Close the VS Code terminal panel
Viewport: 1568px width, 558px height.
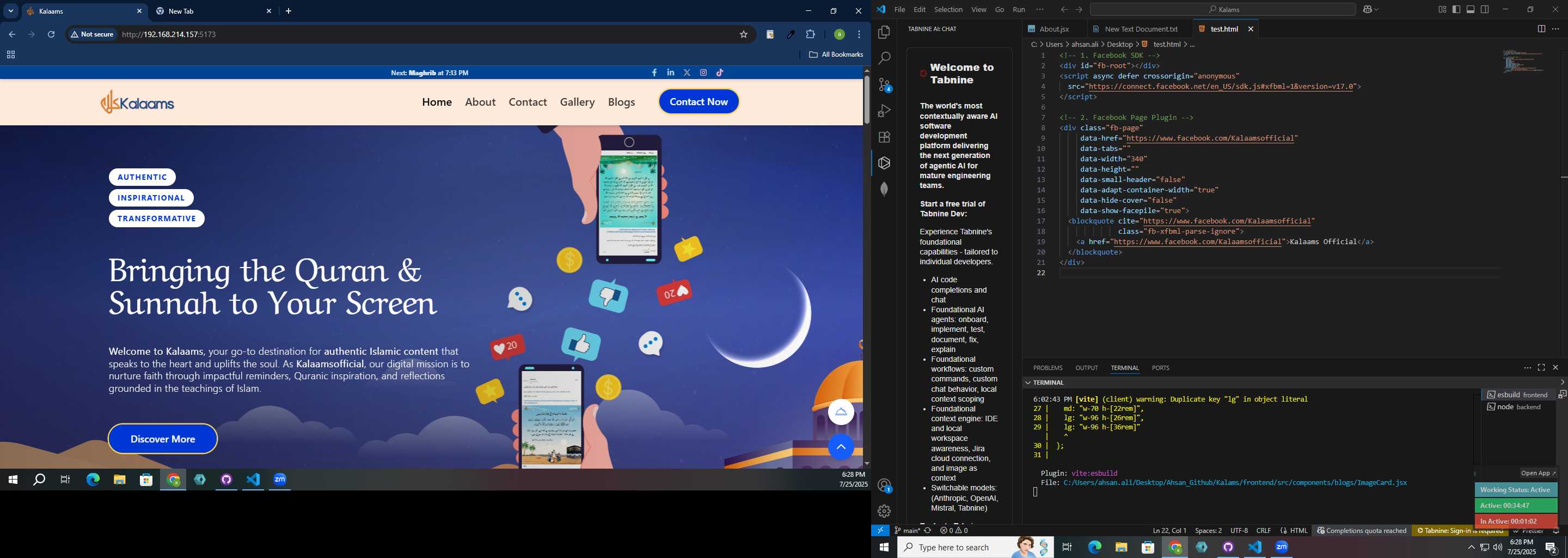pos(1556,368)
